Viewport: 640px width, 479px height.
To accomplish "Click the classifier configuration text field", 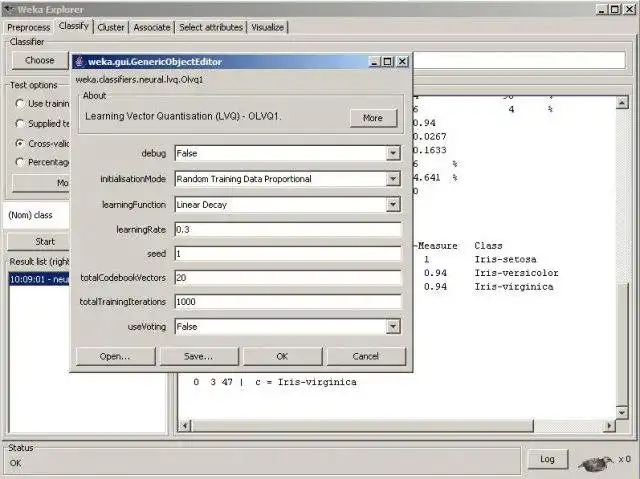I will coord(518,60).
